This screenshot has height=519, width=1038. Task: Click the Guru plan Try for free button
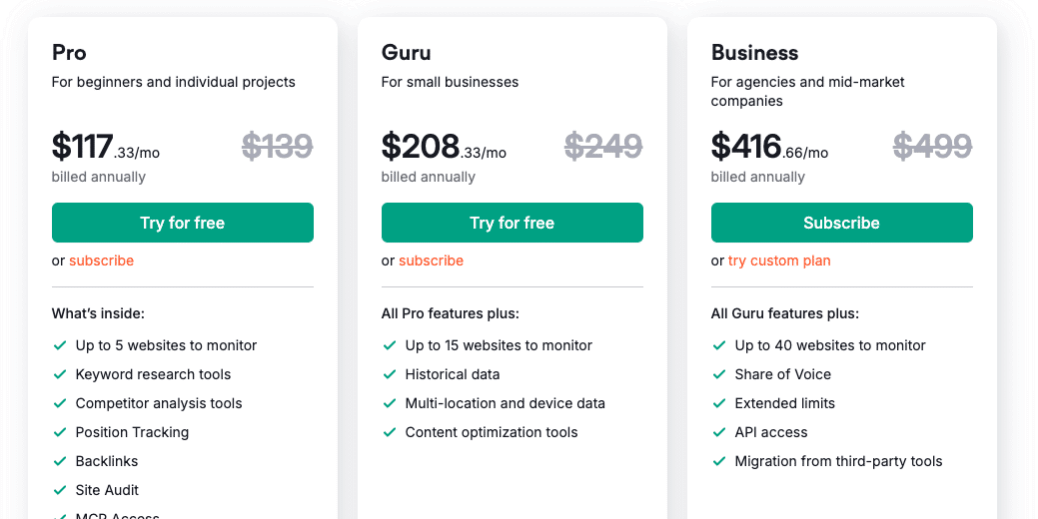512,223
